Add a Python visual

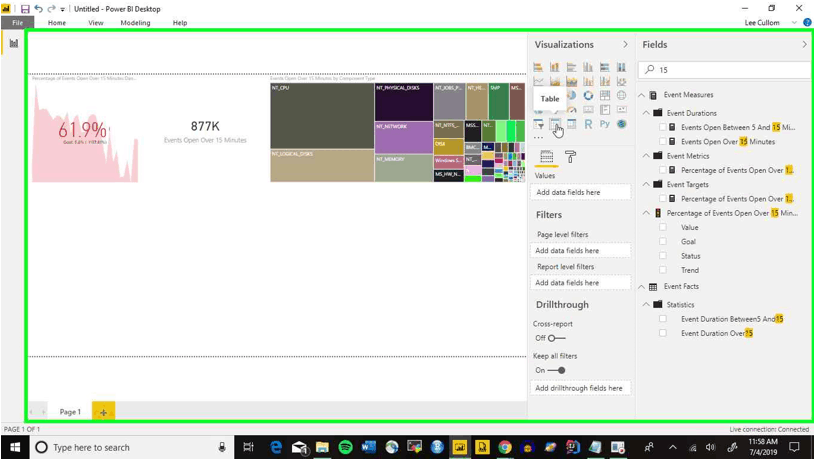(605, 124)
